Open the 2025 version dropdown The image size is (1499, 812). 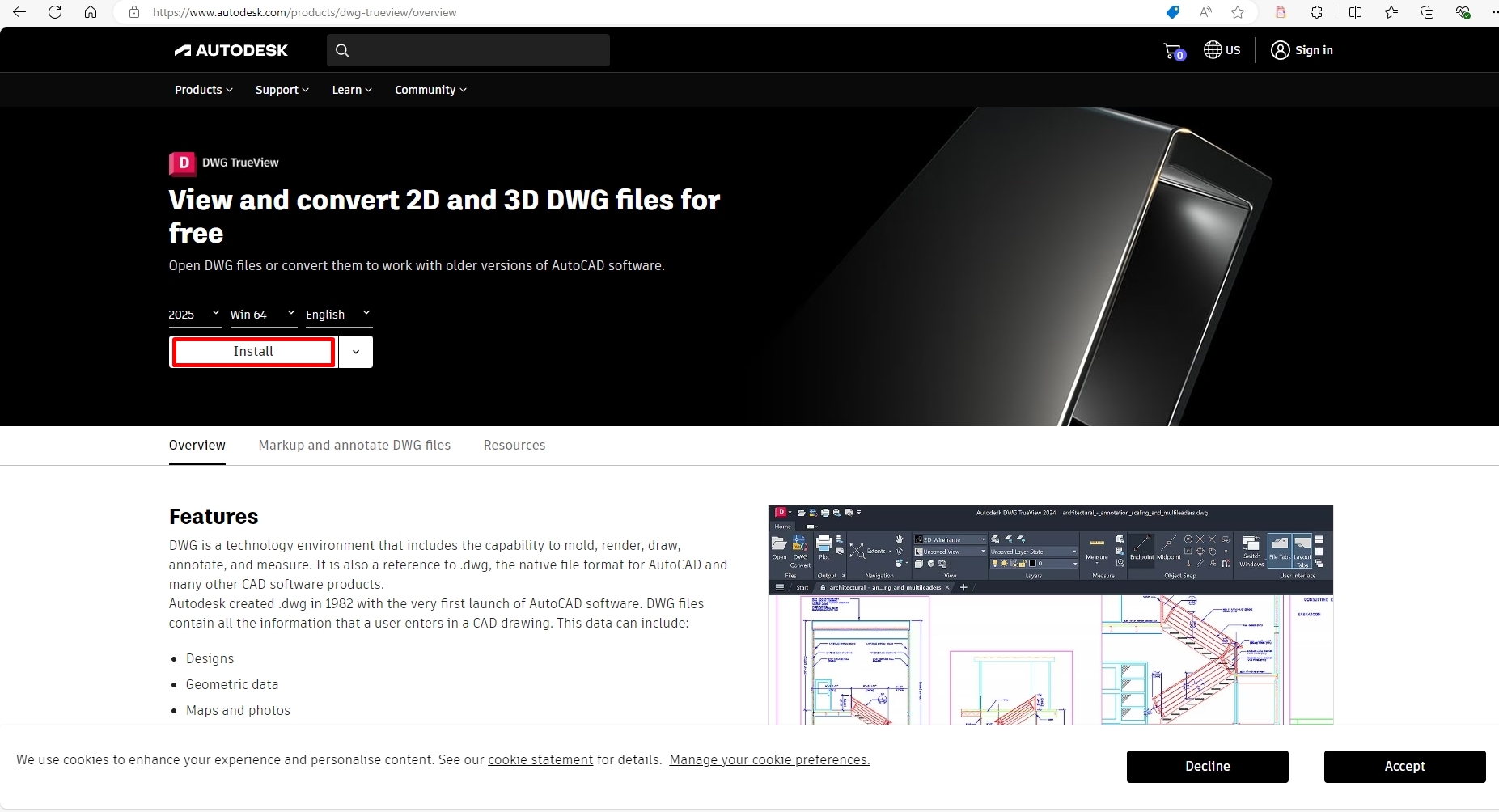tap(195, 314)
